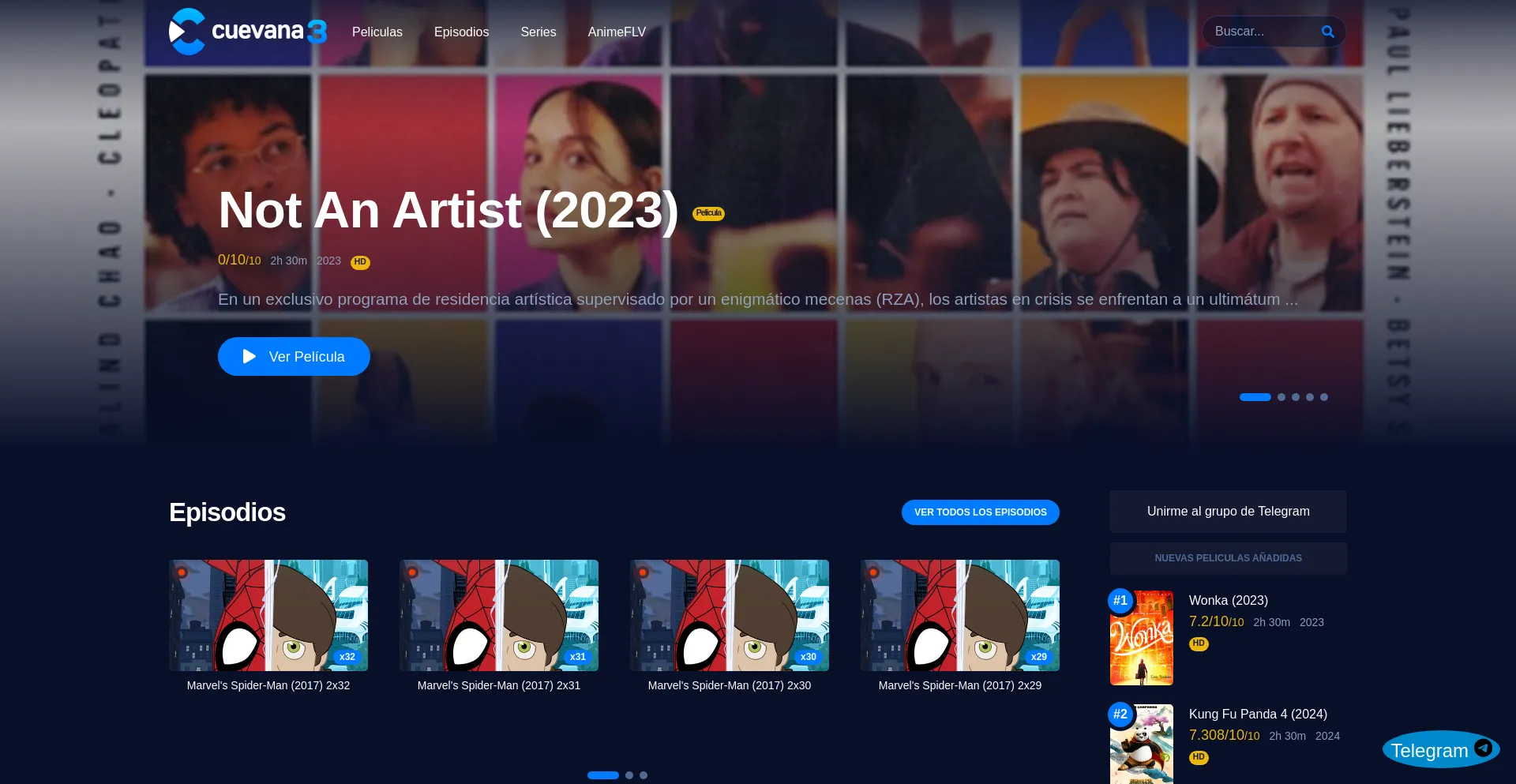Click the Cuevana 3 logo
The height and width of the screenshot is (784, 1516).
tap(248, 32)
